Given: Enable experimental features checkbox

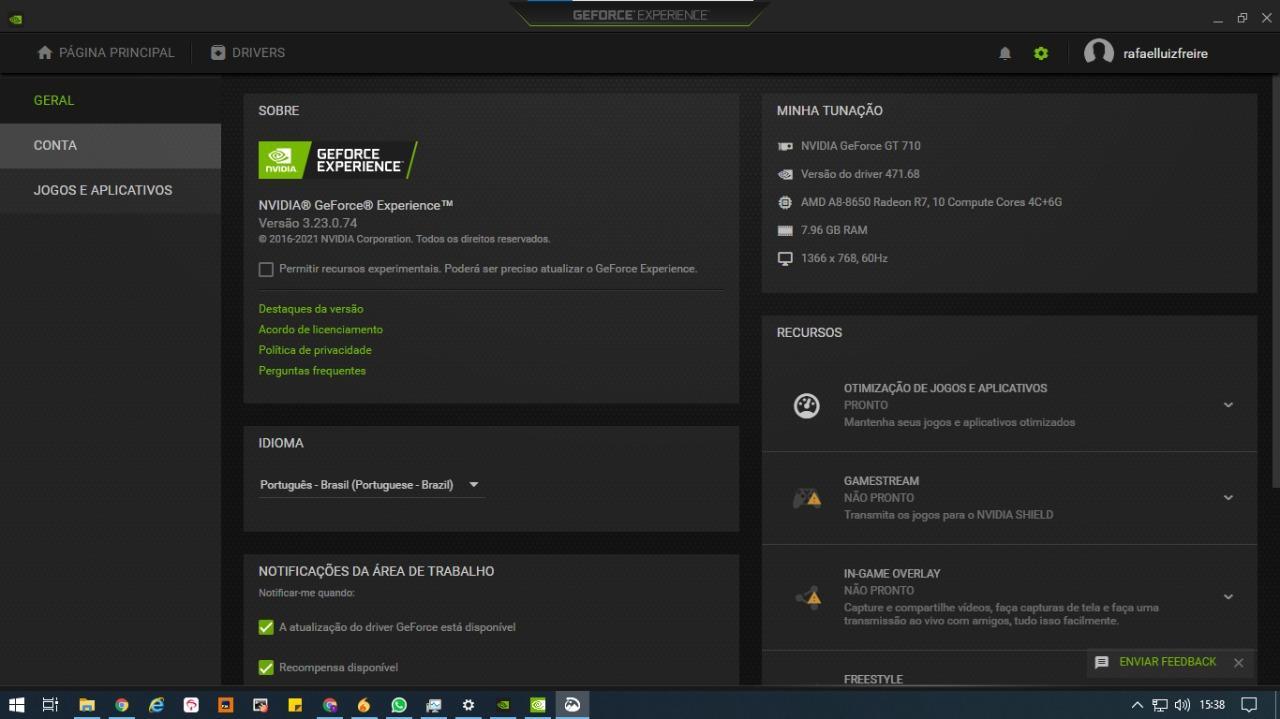Looking at the screenshot, I should (x=266, y=269).
